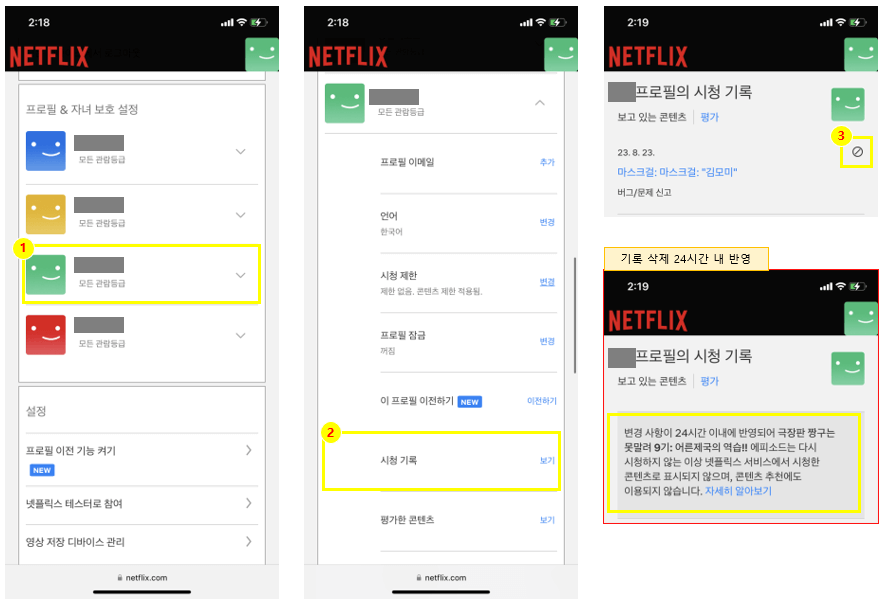This screenshot has width=886, height=609.
Task: Tap the battery icon on the 24-hour notice screen's status bar
Action: (x=858, y=286)
